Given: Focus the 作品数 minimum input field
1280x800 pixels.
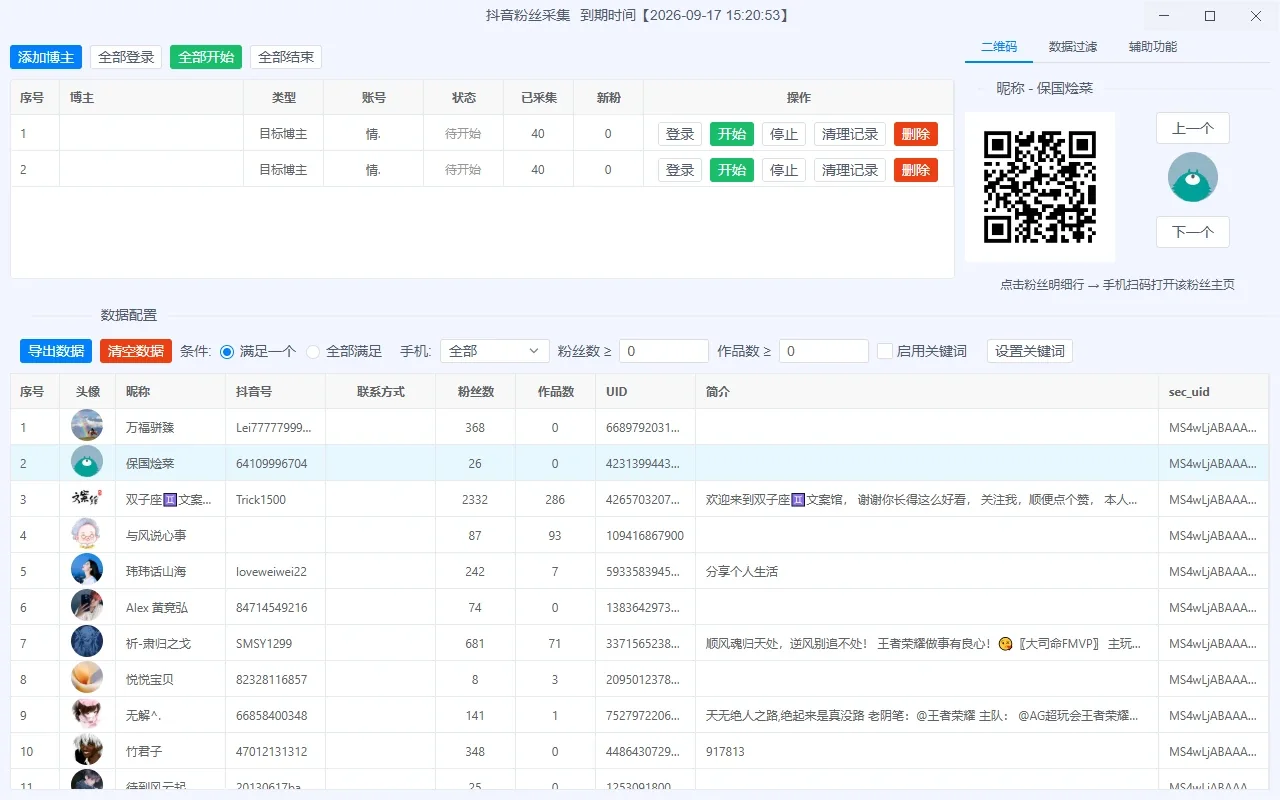Looking at the screenshot, I should pos(824,351).
